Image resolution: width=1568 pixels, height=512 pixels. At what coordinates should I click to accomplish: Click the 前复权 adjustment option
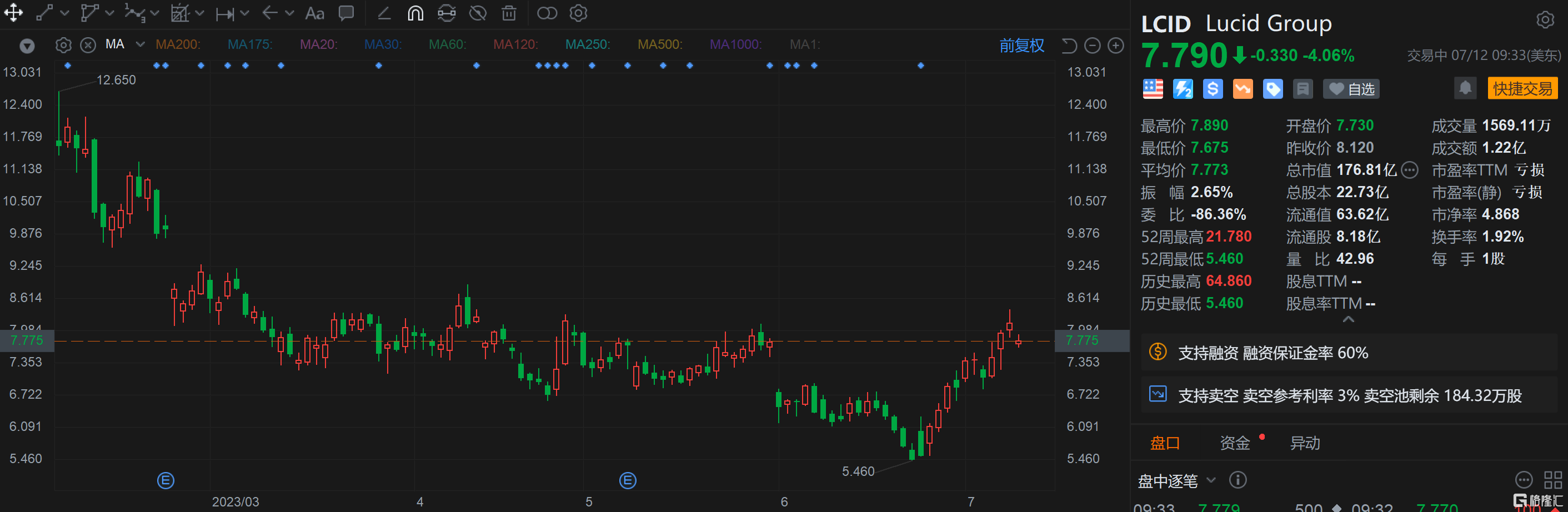pos(1021,46)
